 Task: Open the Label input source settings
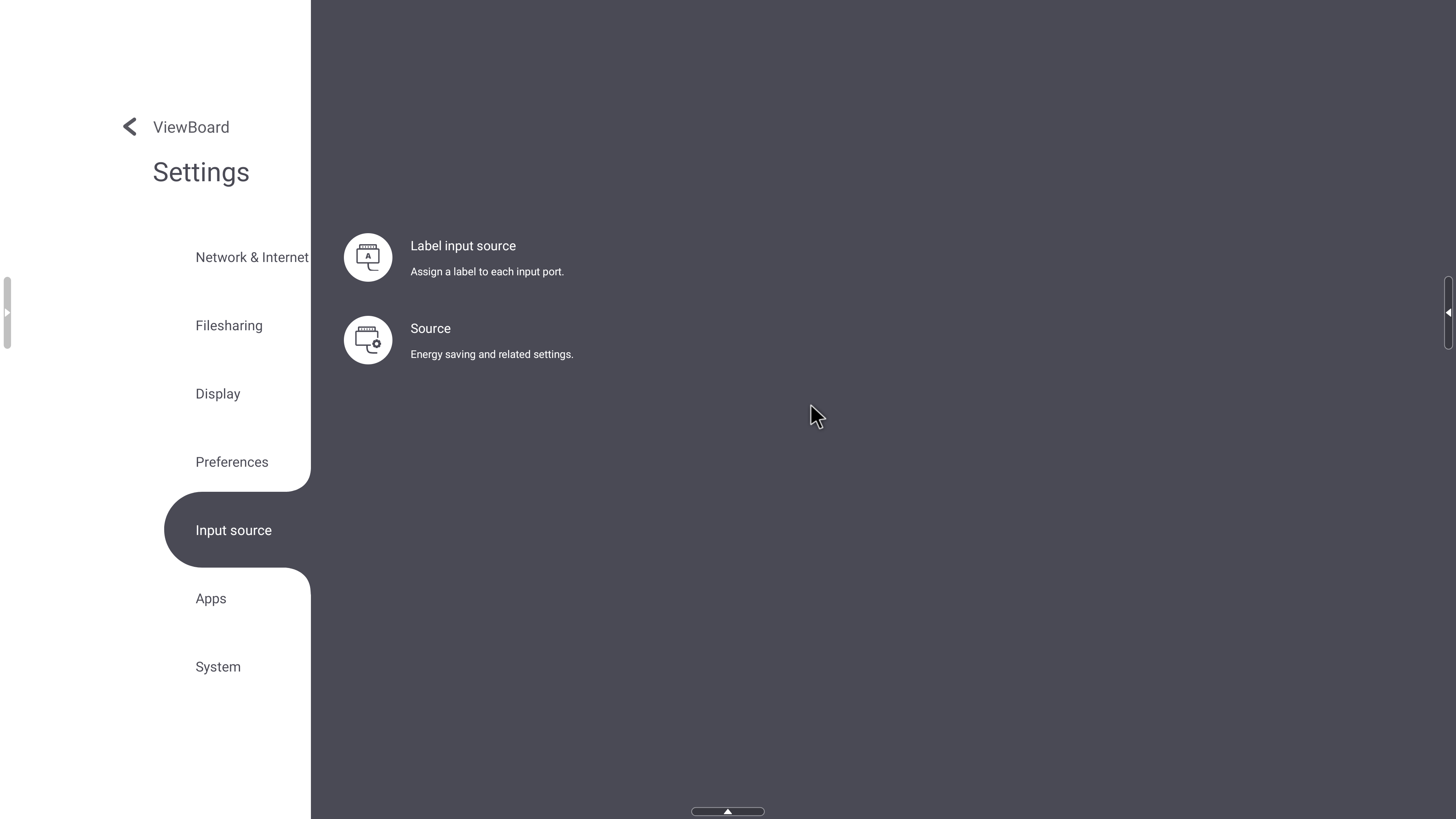463,257
